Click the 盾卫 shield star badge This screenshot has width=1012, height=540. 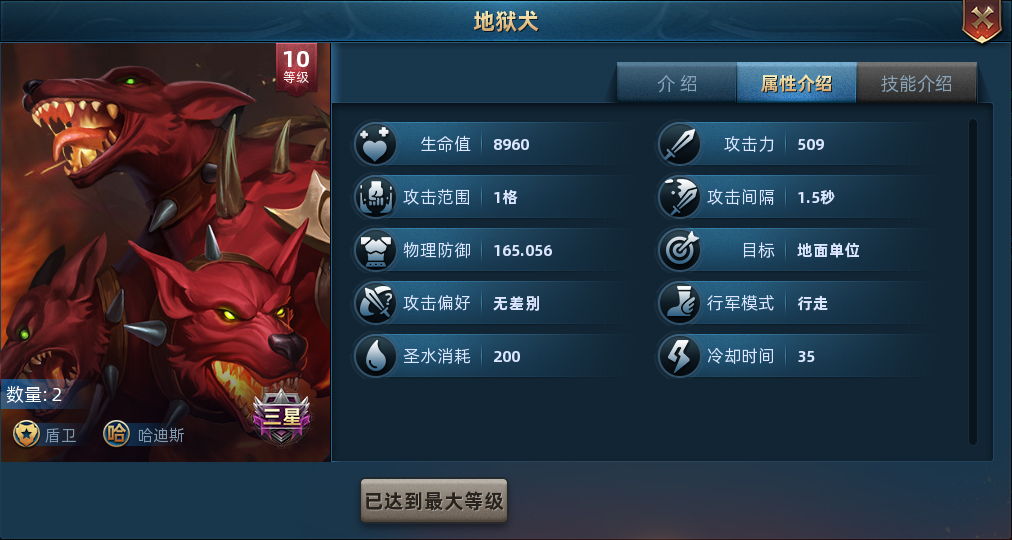click(x=26, y=435)
